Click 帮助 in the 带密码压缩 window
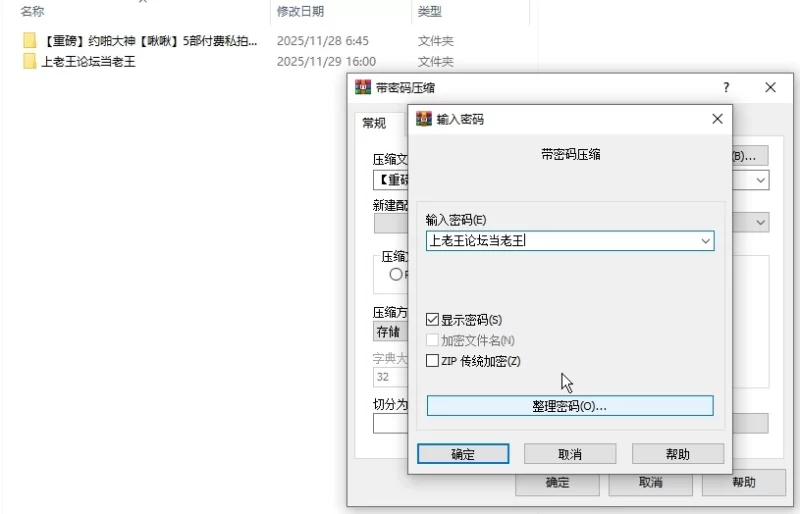The height and width of the screenshot is (514, 800). click(743, 482)
